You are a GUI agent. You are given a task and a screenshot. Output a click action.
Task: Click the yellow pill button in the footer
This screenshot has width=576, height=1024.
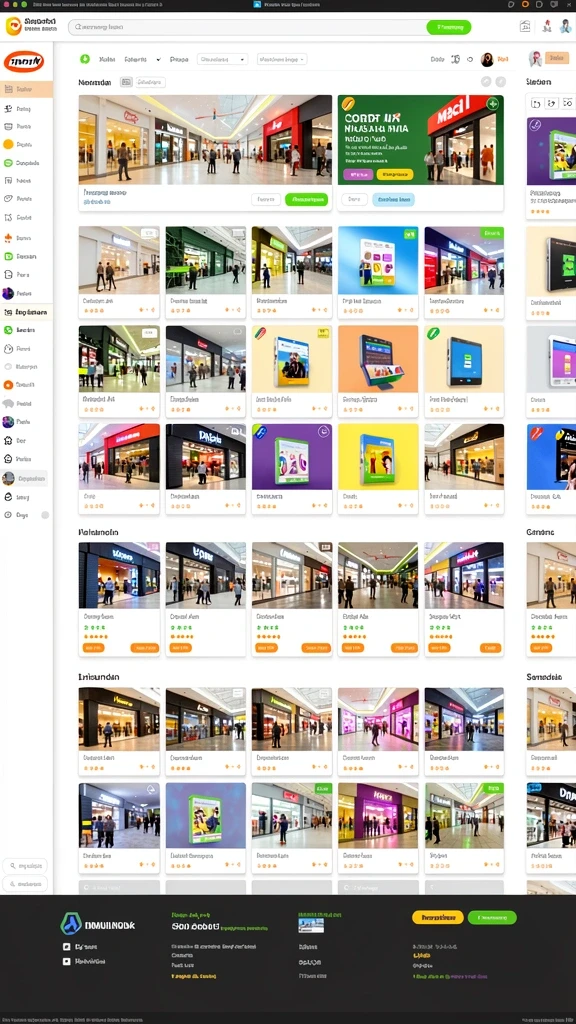pyautogui.click(x=438, y=918)
